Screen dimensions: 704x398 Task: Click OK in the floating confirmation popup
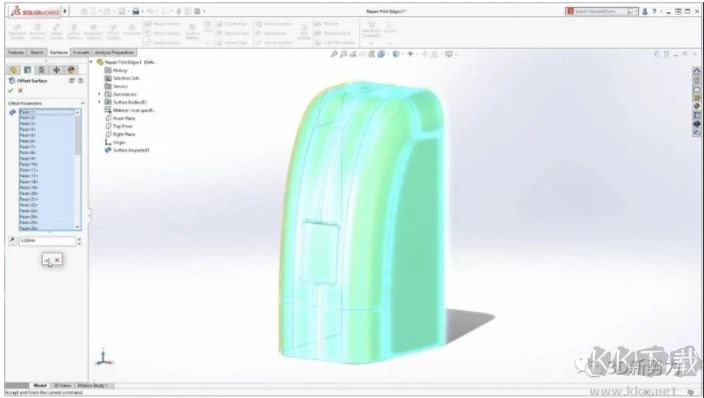48,260
